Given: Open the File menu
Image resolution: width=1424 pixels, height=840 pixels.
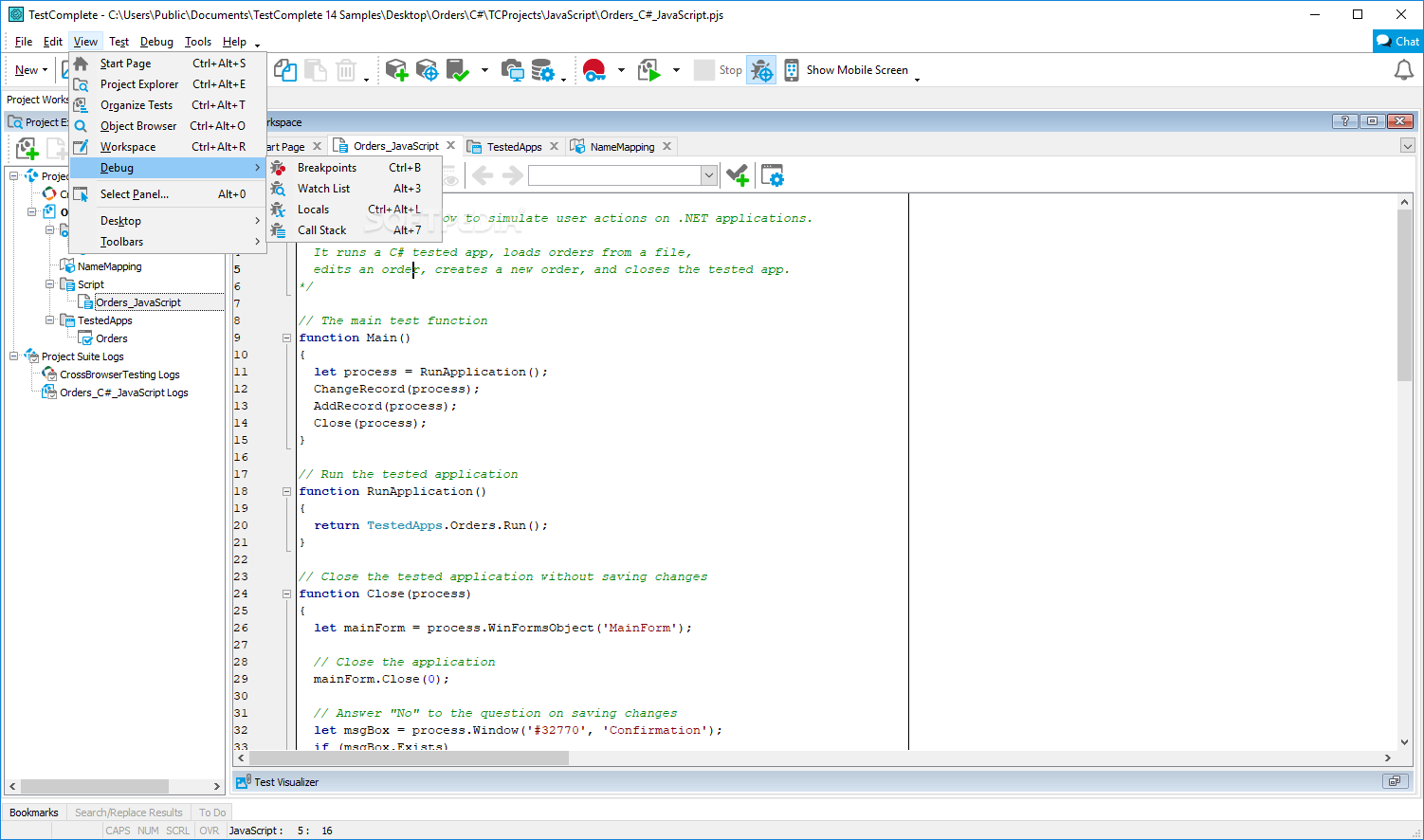Looking at the screenshot, I should click(24, 42).
